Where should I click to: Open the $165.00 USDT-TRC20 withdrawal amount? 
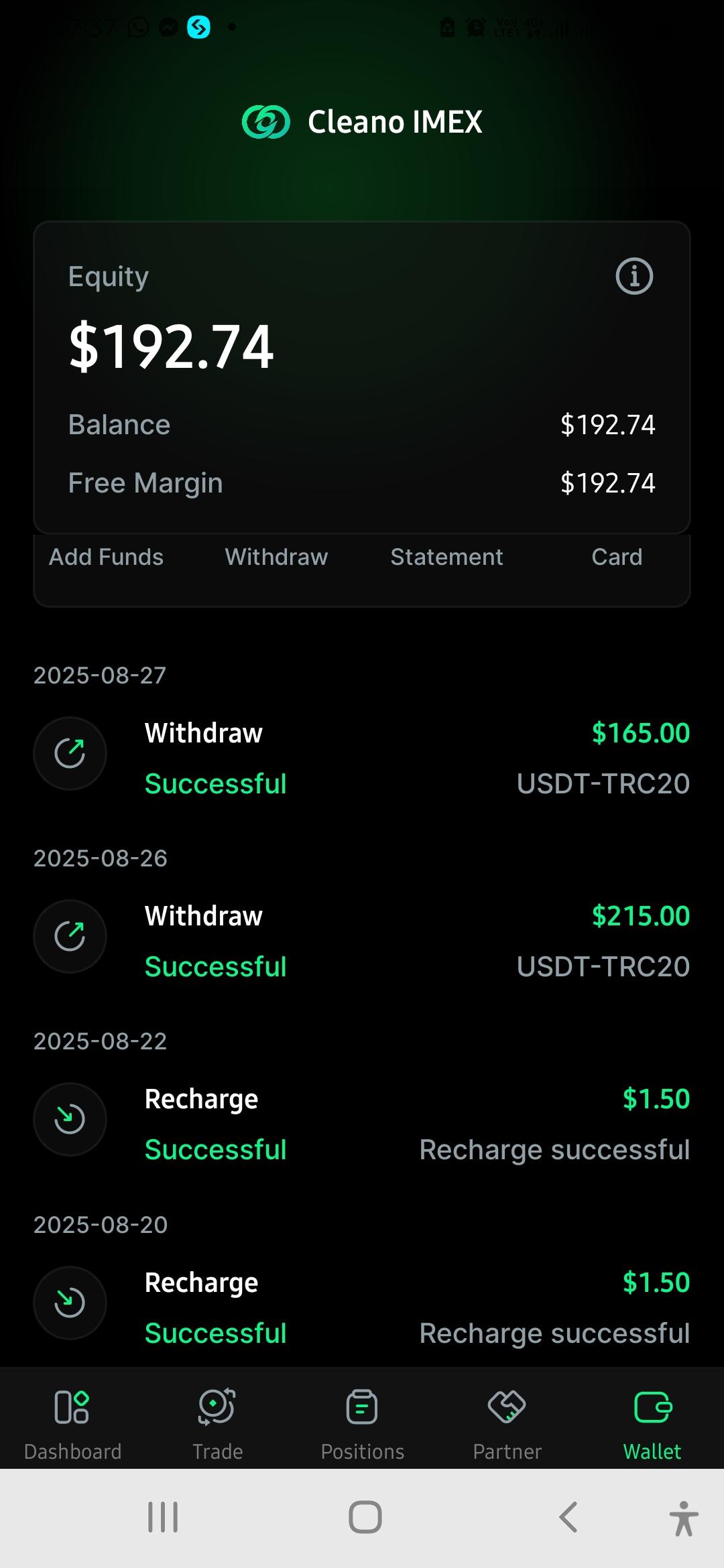[x=640, y=733]
